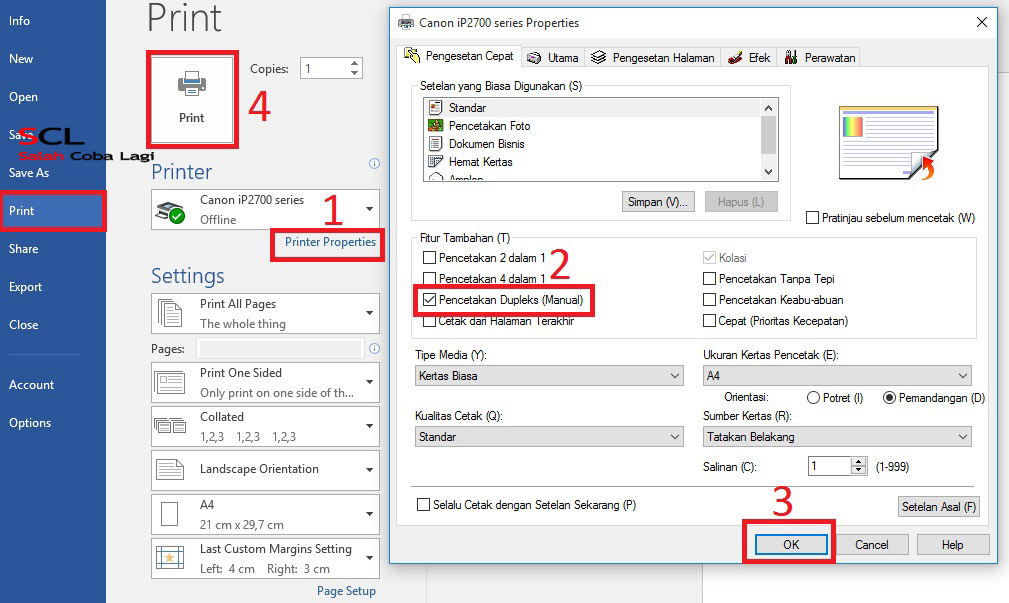Click the Salinan copies number field
1009x603 pixels.
click(x=829, y=466)
